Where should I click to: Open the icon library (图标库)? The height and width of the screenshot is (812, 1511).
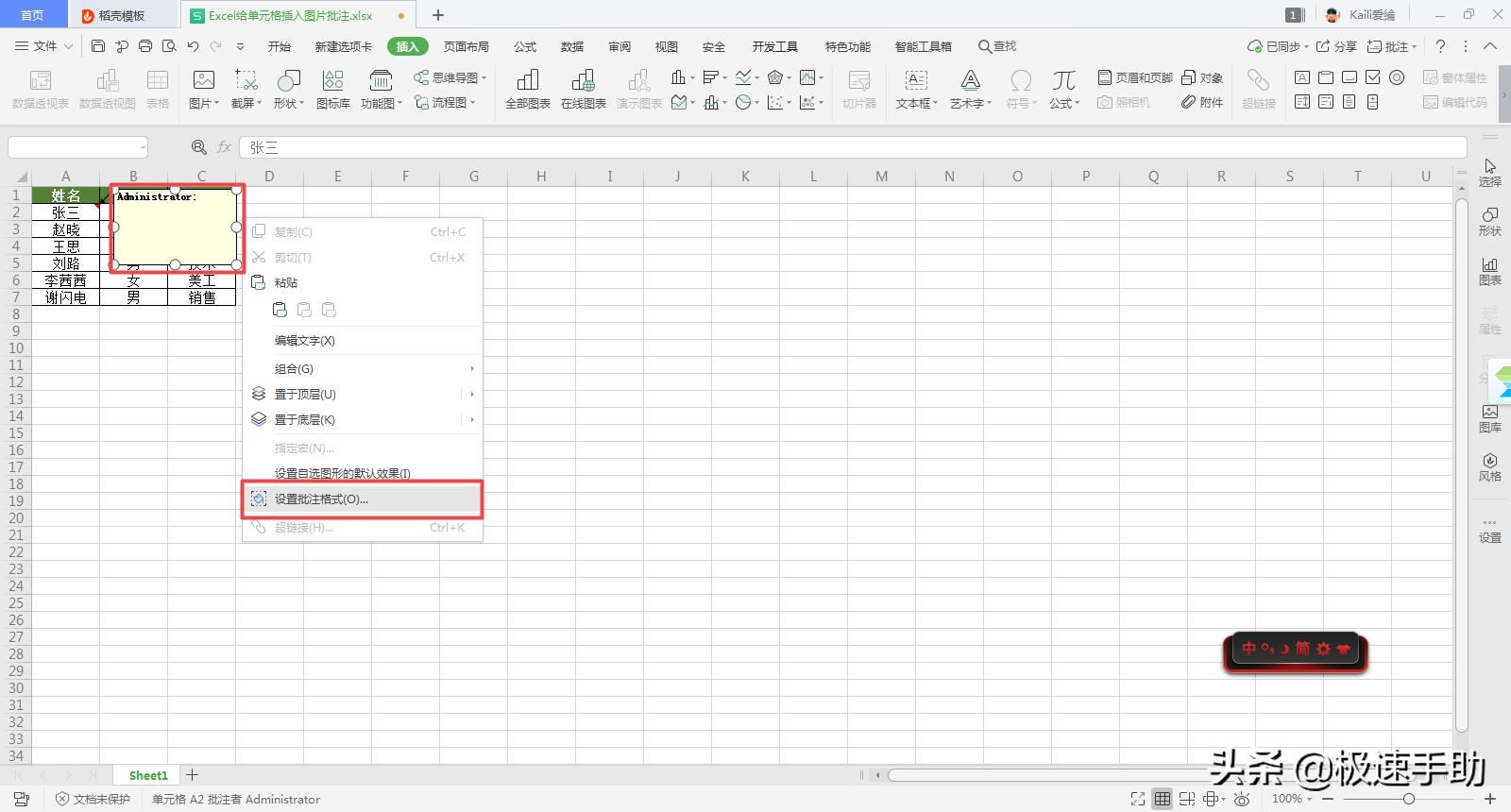332,89
